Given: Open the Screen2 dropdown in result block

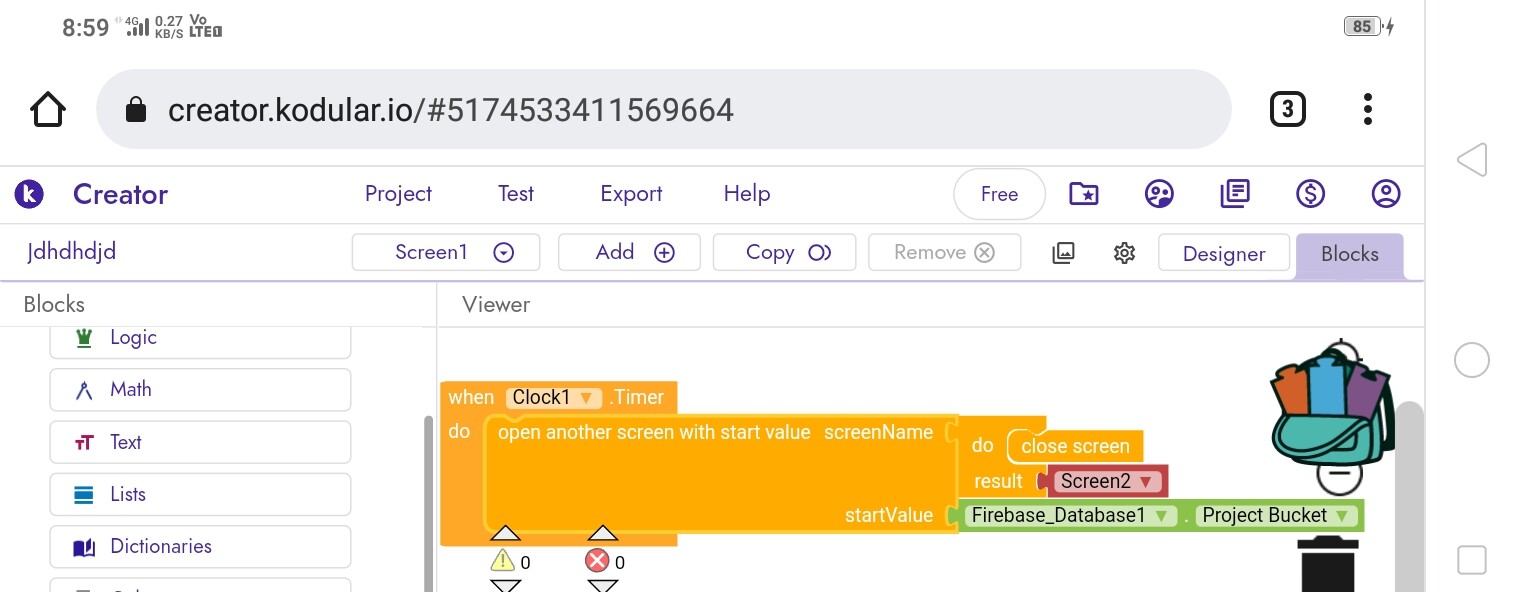Looking at the screenshot, I should coord(1145,482).
